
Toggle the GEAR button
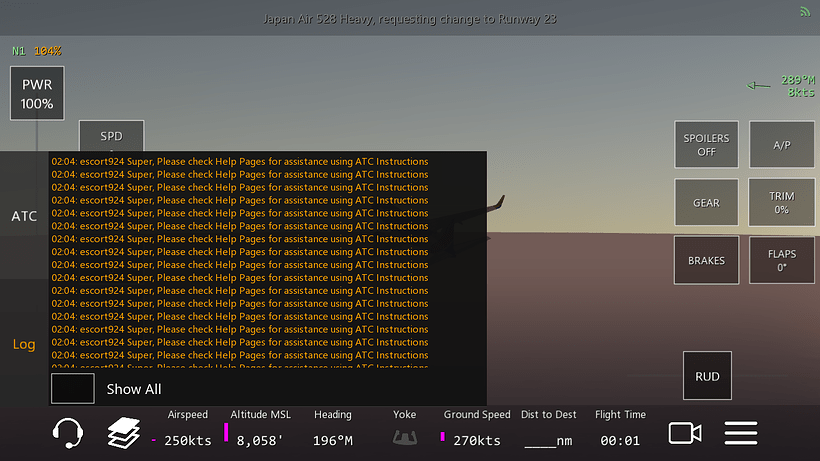coord(706,202)
